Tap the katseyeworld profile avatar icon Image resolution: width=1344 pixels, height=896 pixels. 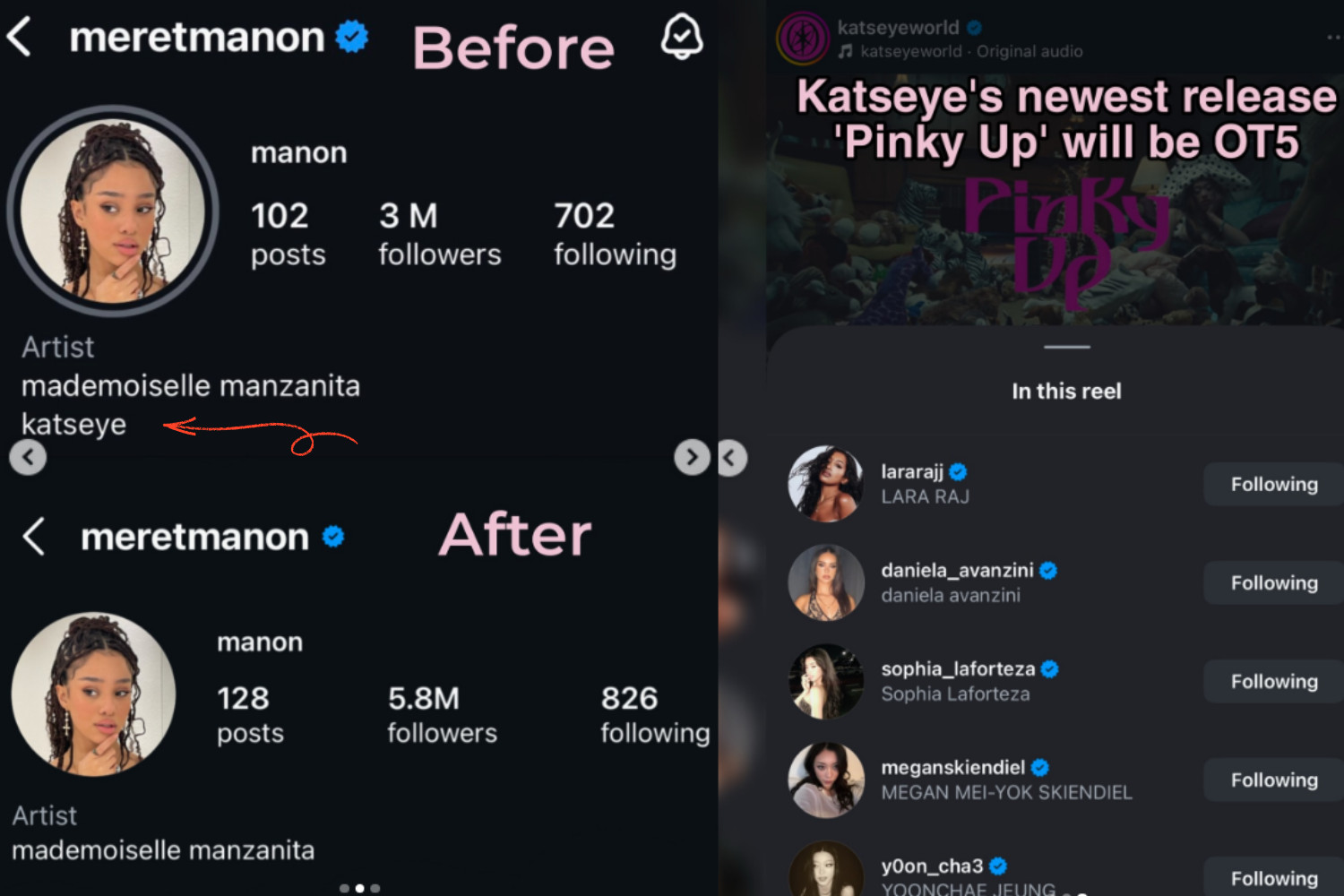pyautogui.click(x=803, y=39)
